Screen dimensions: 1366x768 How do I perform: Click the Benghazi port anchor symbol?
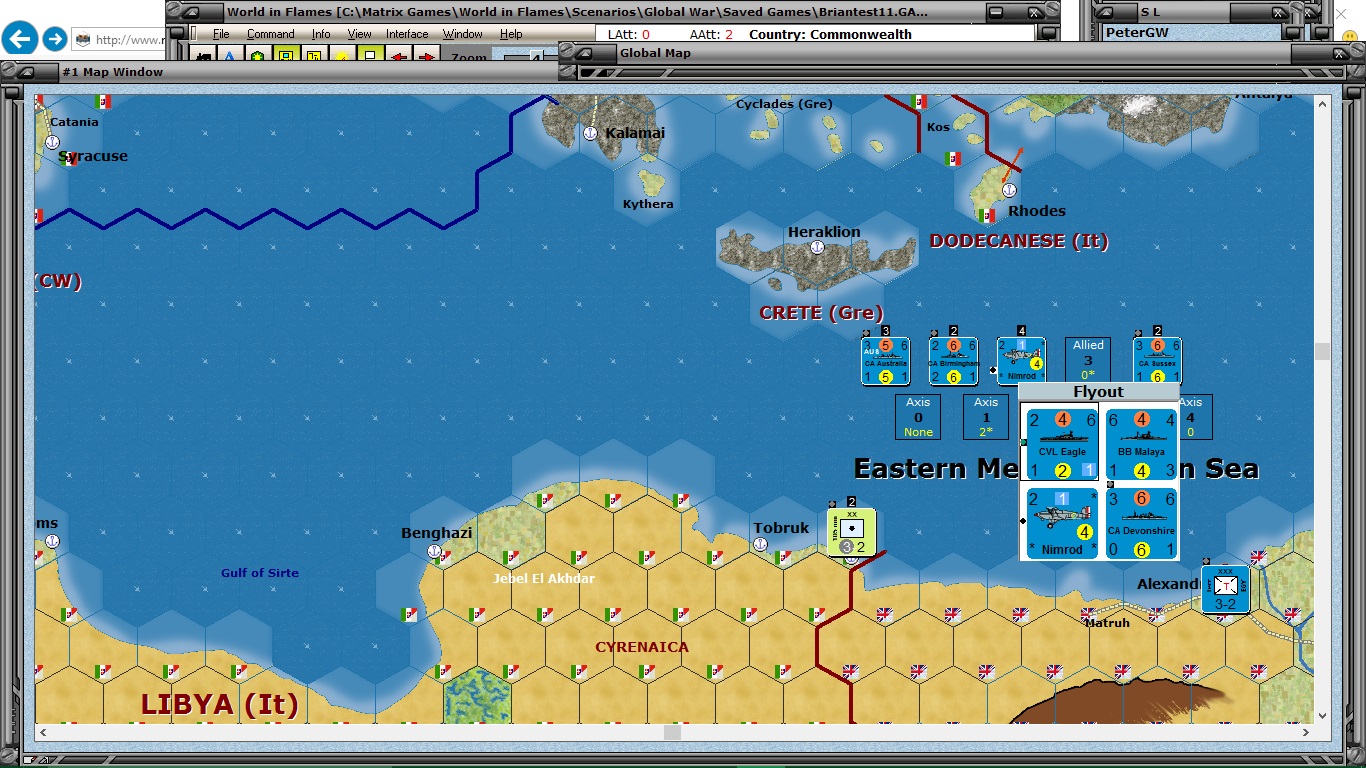434,551
